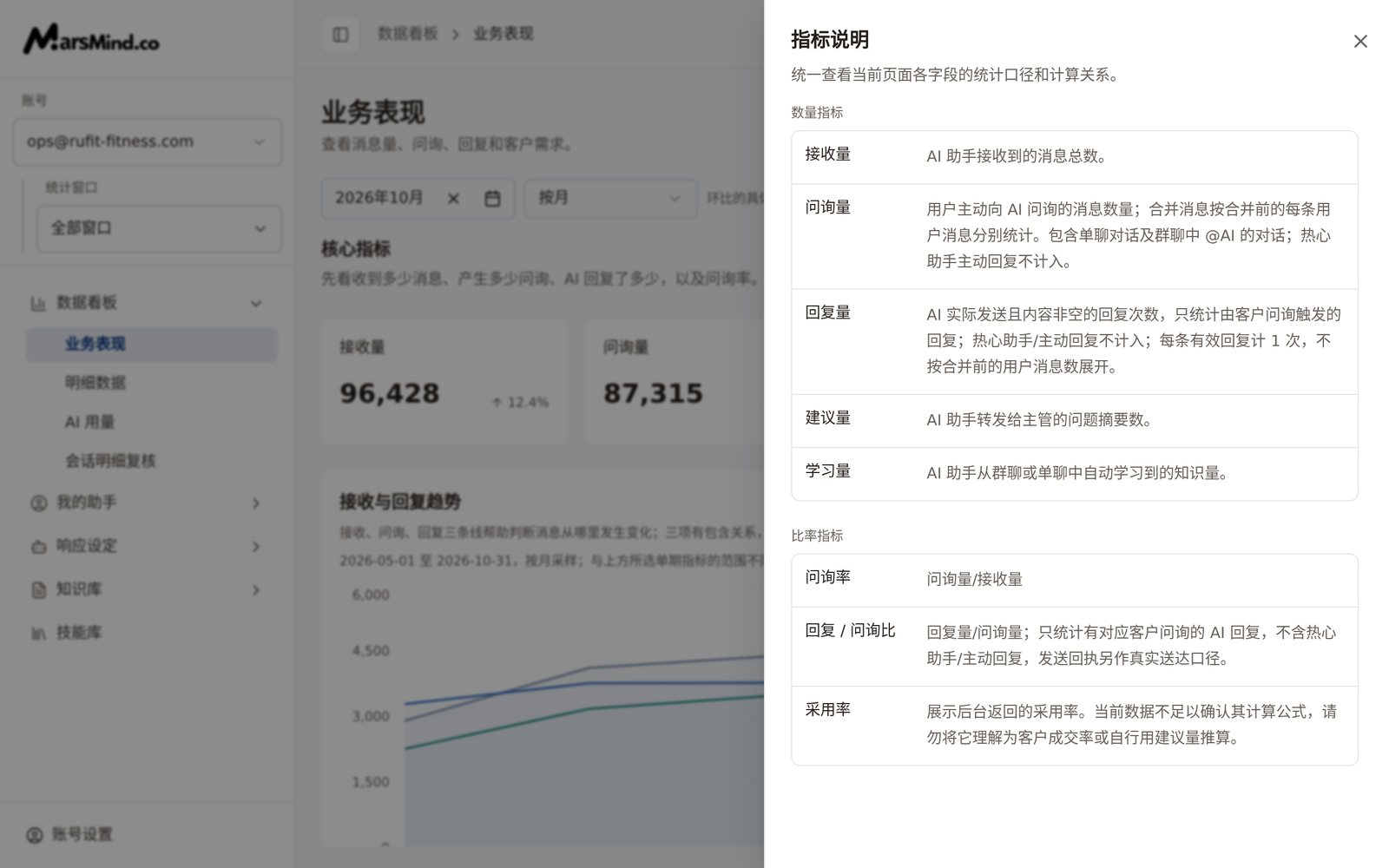Collapse the 数据看板 section chevron
Screen dimensions: 1389x868
pyautogui.click(x=256, y=304)
